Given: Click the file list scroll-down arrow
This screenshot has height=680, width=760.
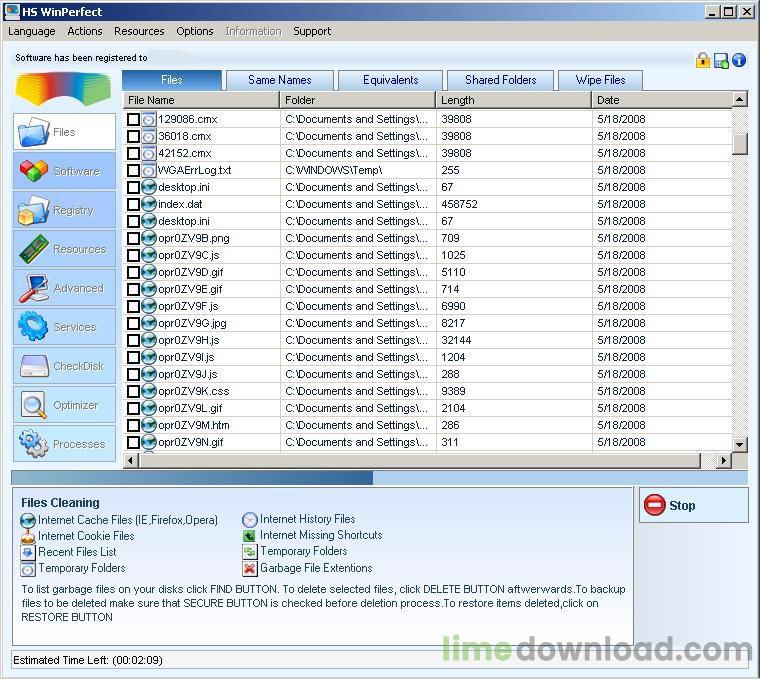Looking at the screenshot, I should click(x=740, y=443).
